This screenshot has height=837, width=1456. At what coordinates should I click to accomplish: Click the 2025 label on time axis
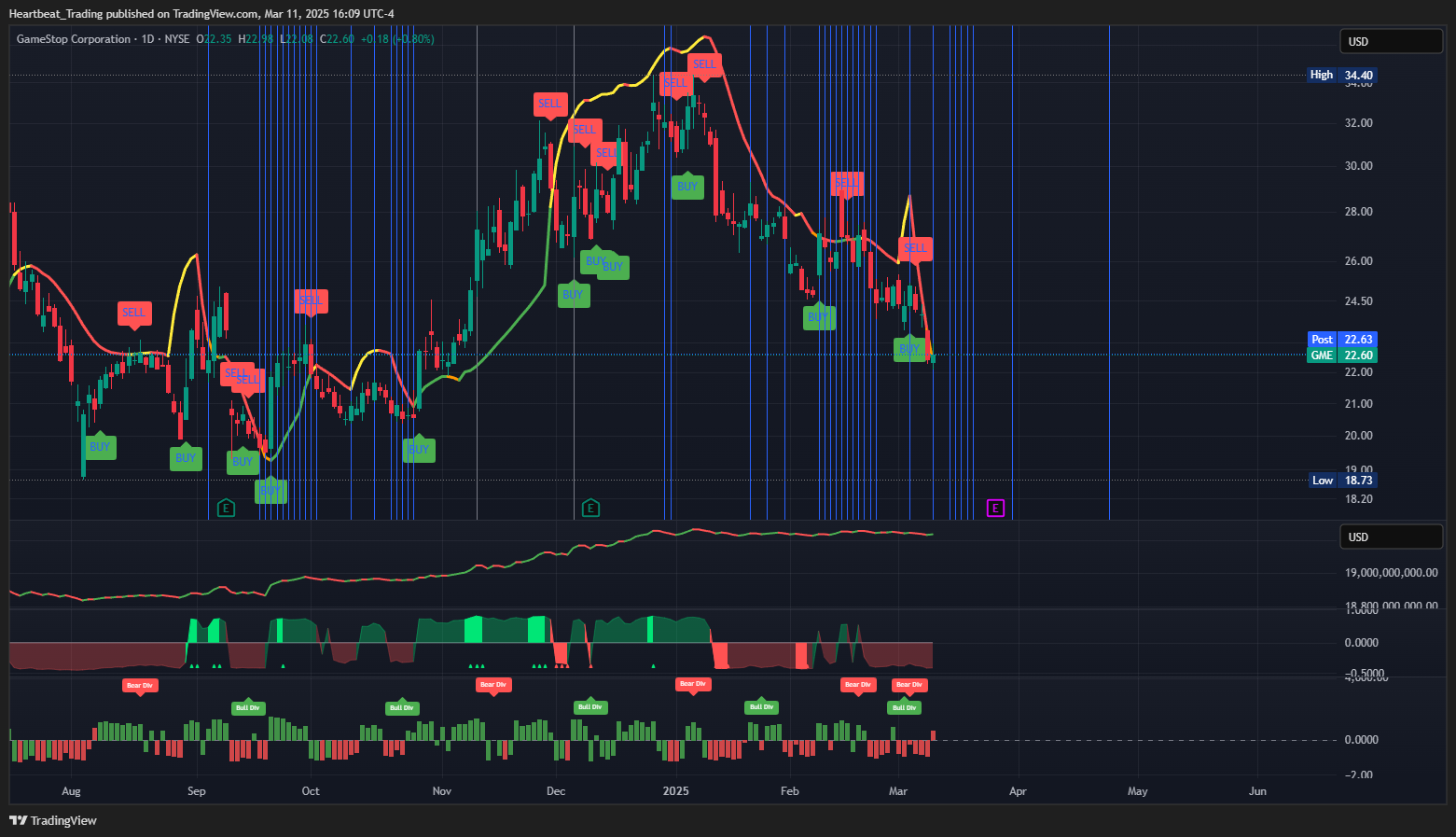click(x=676, y=791)
